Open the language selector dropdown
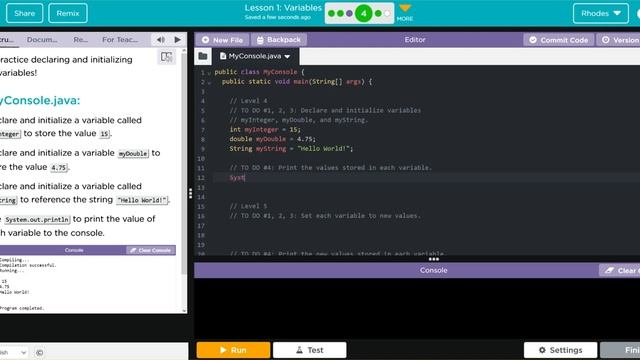This screenshot has height=360, width=640. point(13,352)
